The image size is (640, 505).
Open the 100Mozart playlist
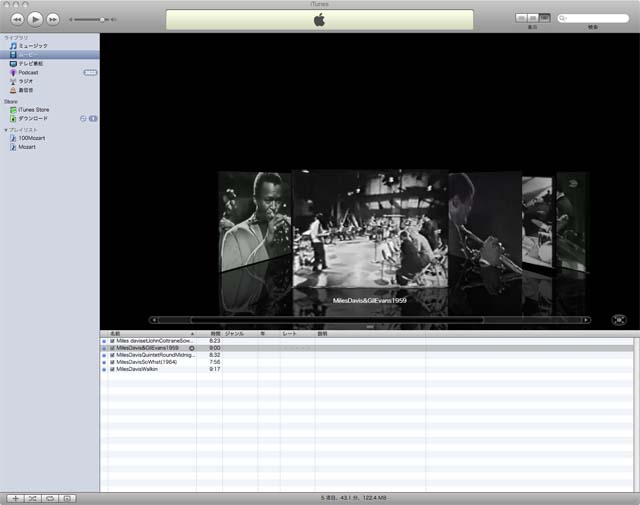pyautogui.click(x=49, y=138)
